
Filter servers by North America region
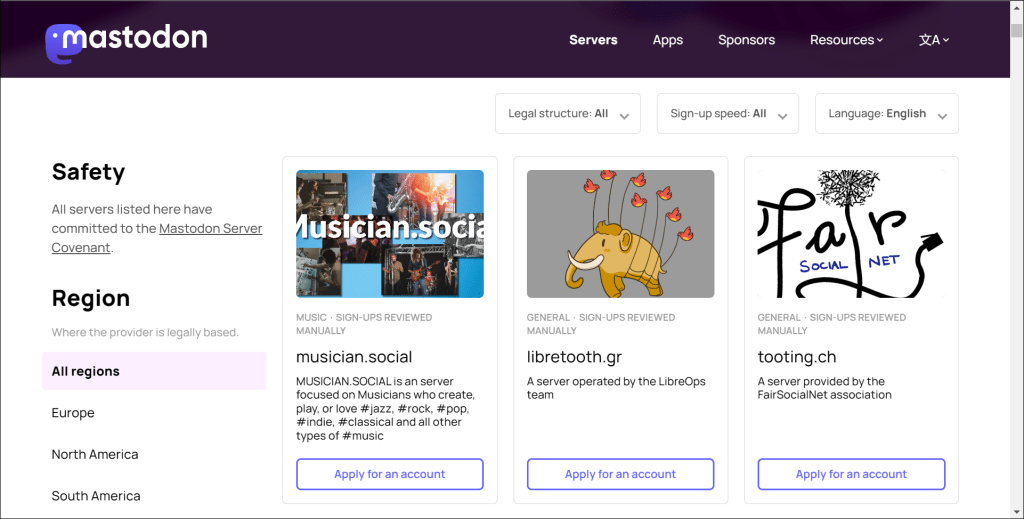click(95, 454)
